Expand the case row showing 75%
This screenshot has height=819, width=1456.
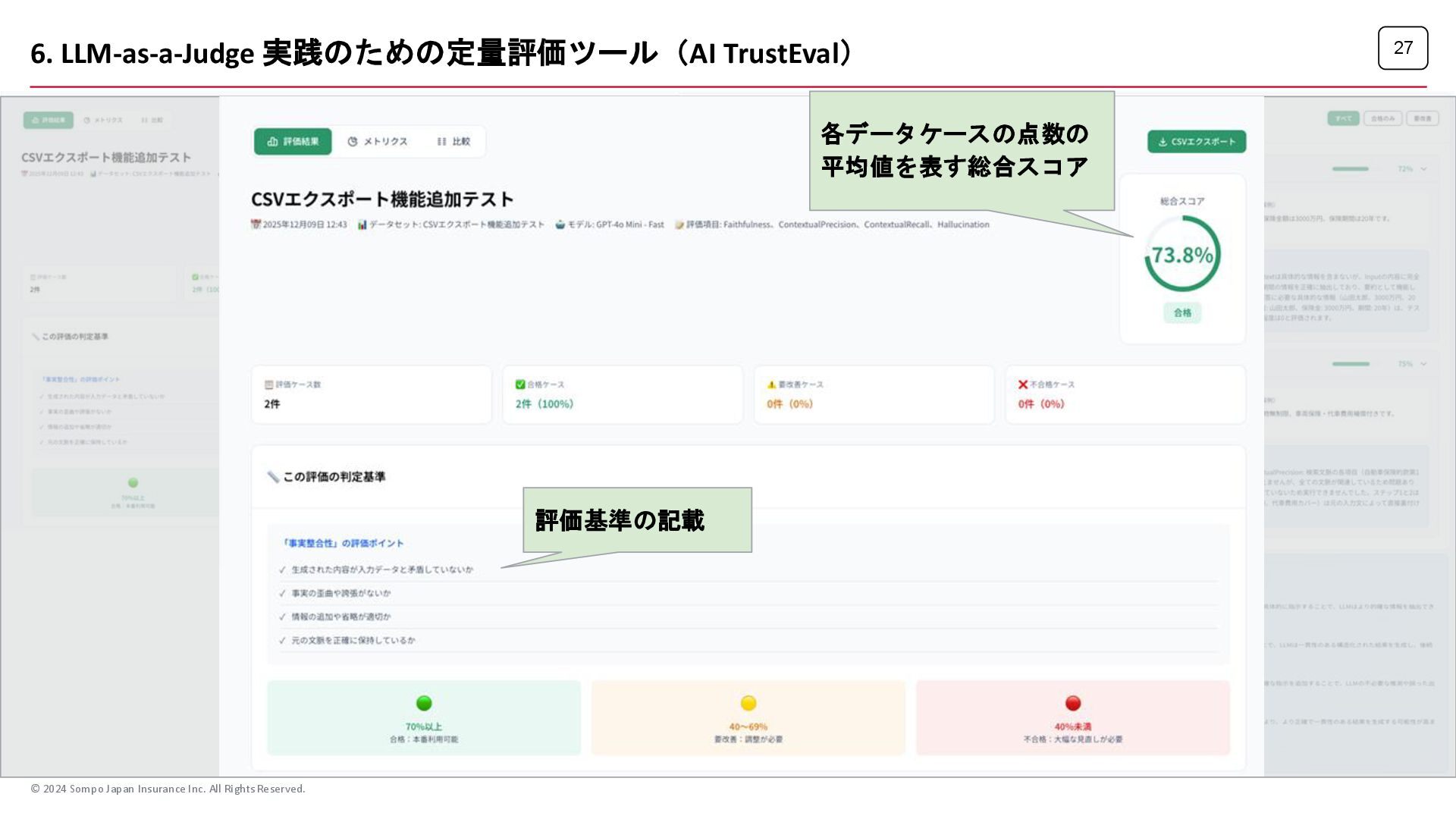[x=1423, y=364]
